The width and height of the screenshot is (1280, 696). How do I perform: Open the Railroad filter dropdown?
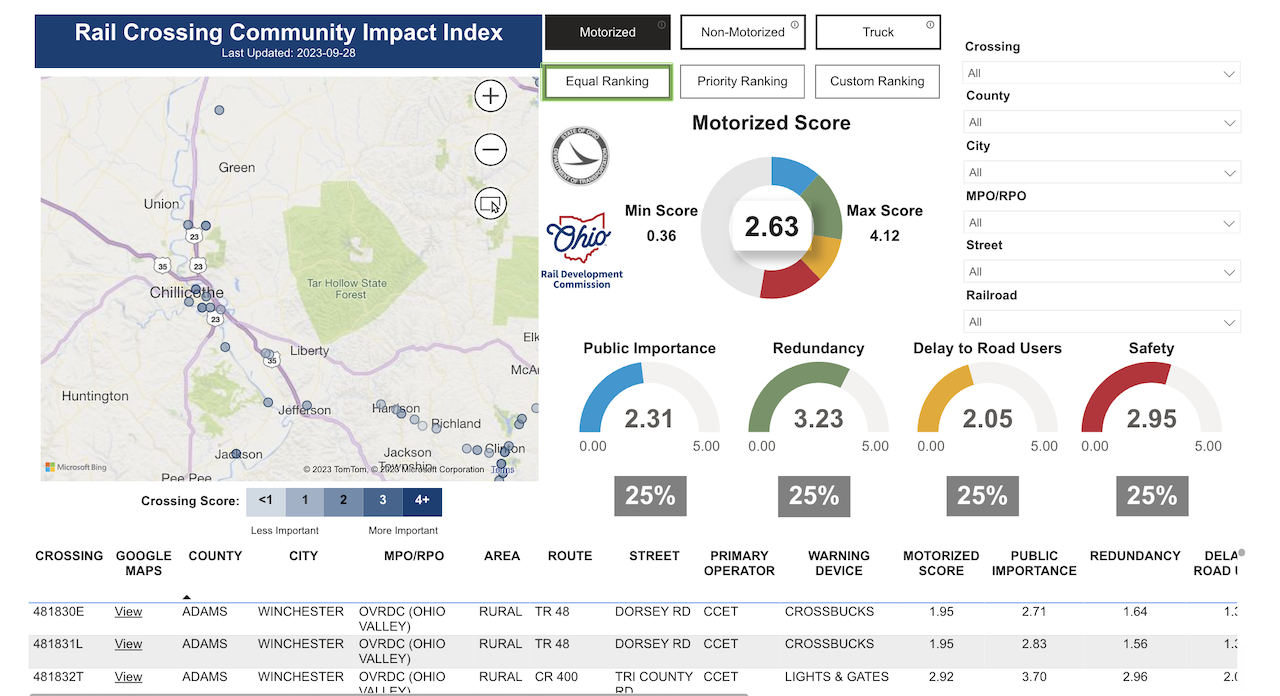pyautogui.click(x=1101, y=322)
